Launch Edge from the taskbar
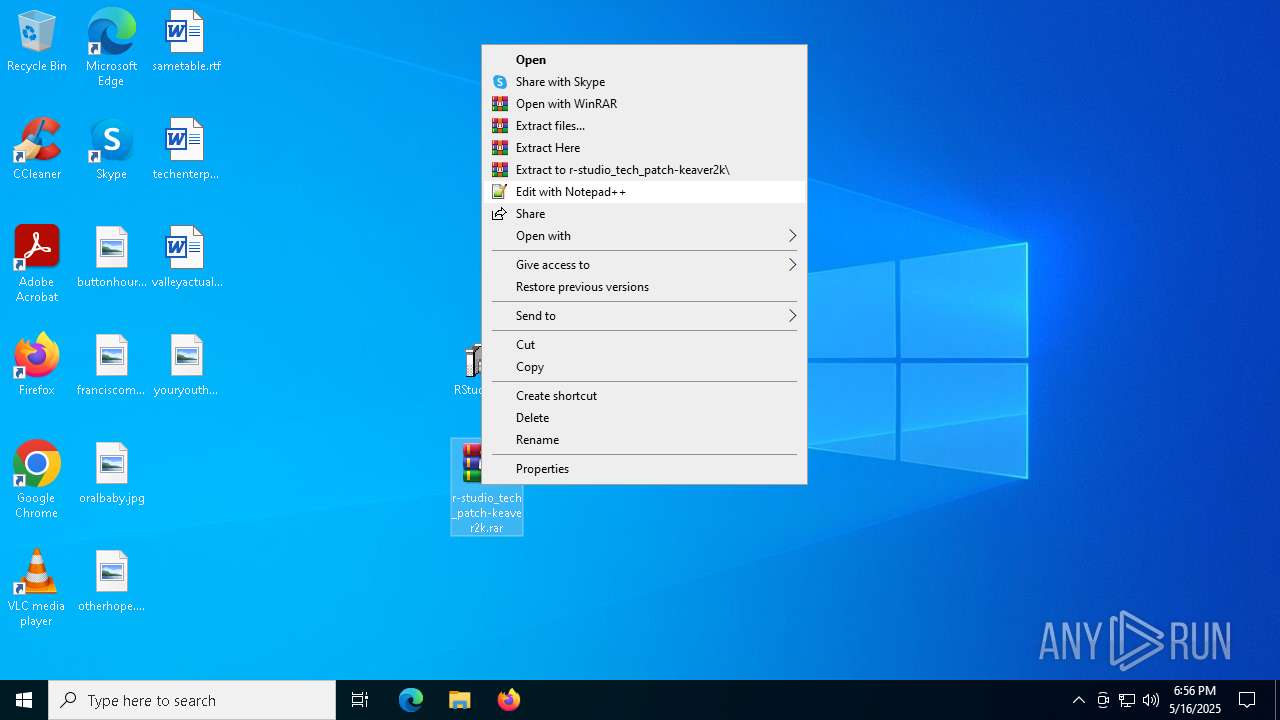 coord(411,700)
